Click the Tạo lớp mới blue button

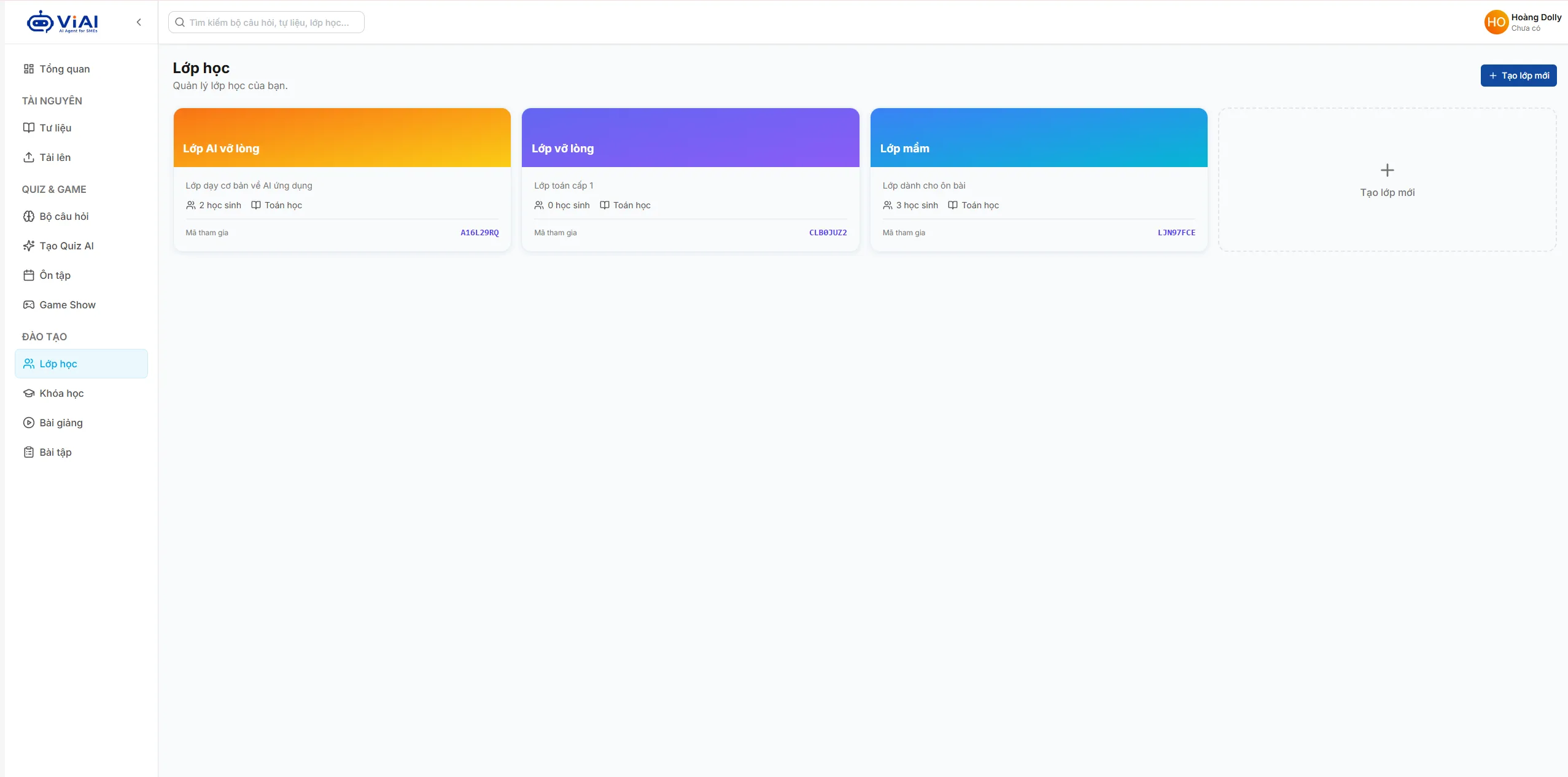(x=1518, y=76)
